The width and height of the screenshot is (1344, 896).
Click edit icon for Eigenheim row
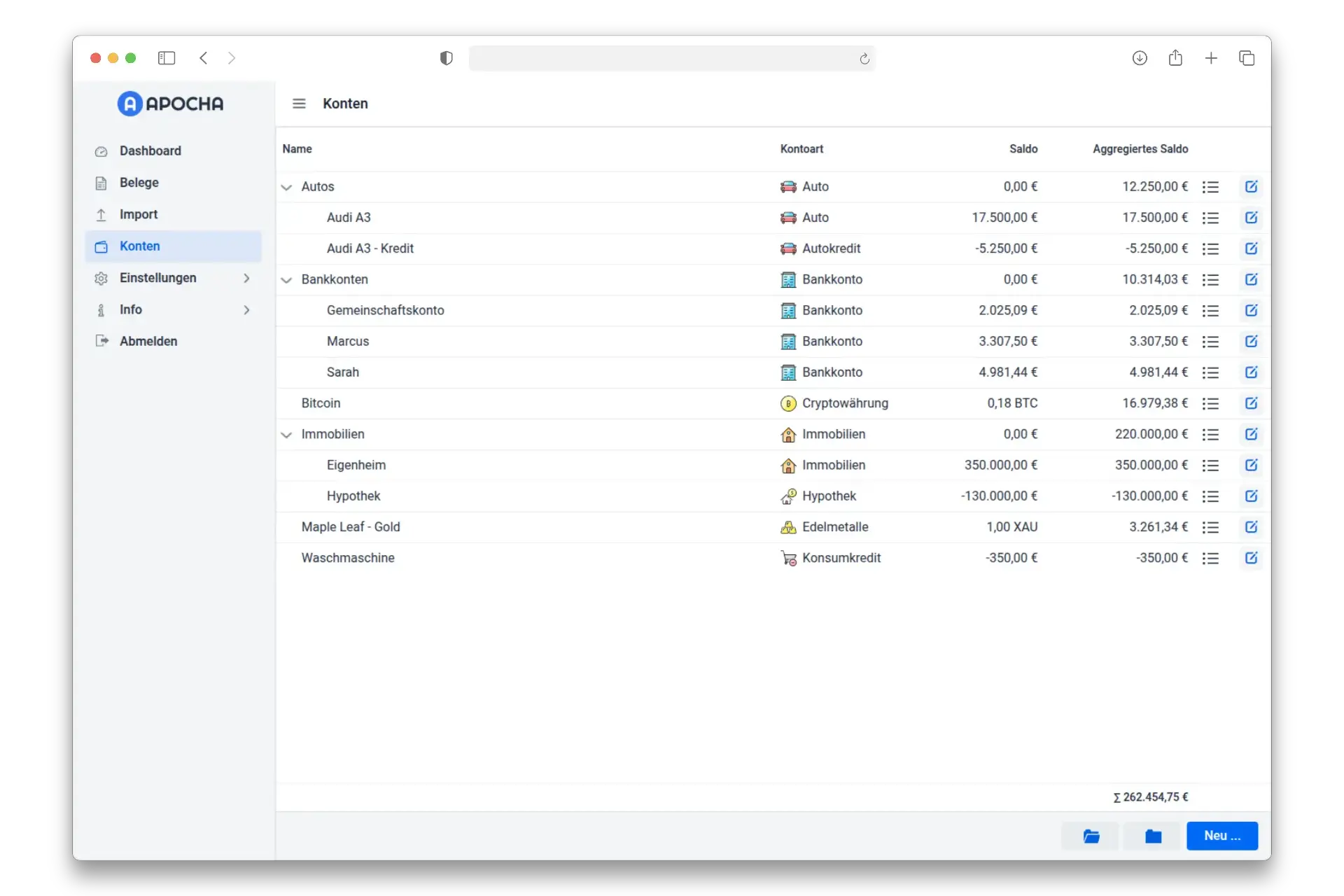[1251, 465]
